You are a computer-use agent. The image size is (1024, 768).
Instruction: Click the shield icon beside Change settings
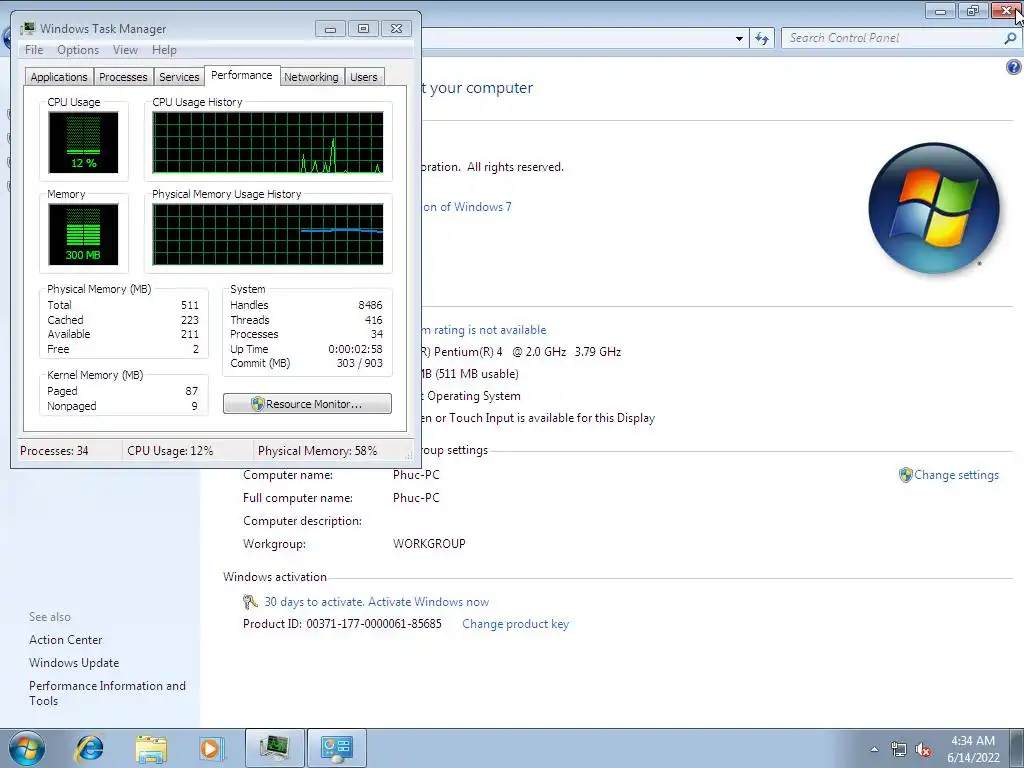point(905,475)
